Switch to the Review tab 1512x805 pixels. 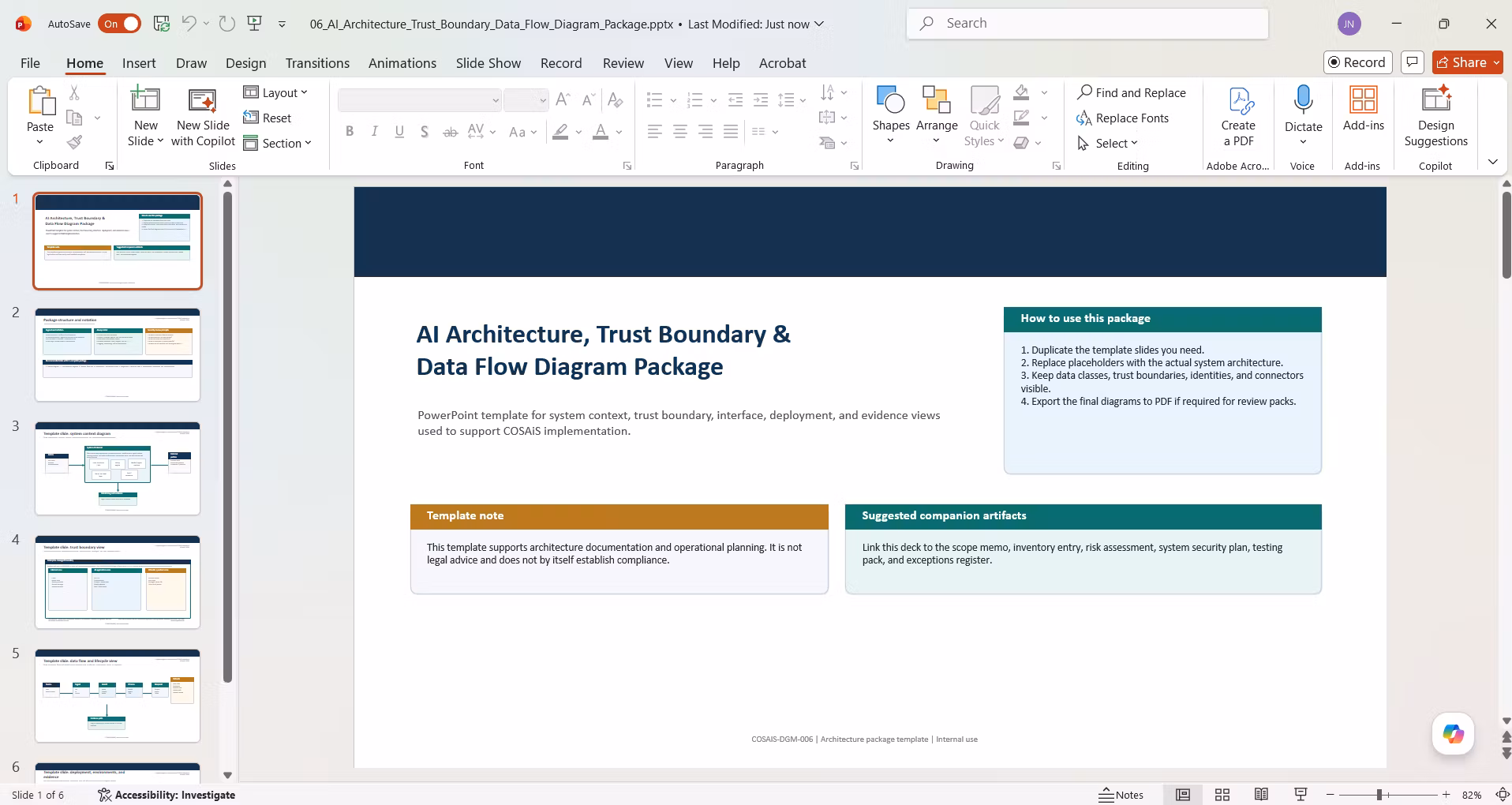[623, 63]
